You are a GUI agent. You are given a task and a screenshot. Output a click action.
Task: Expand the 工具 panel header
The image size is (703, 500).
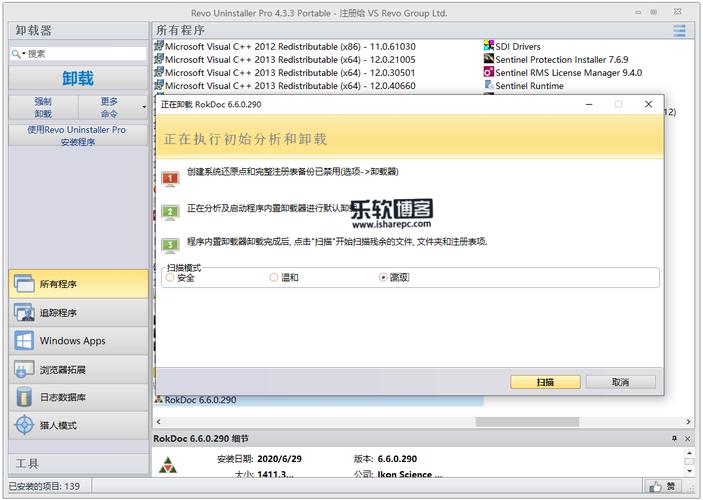click(x=78, y=464)
